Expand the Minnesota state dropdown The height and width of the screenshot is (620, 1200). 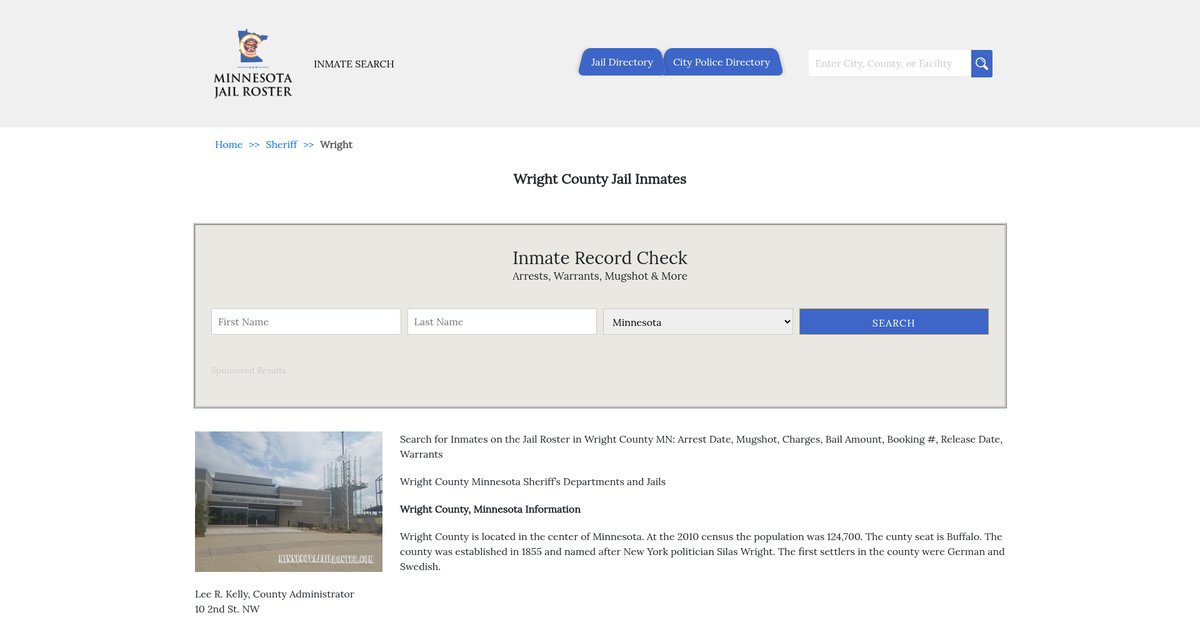pos(698,322)
